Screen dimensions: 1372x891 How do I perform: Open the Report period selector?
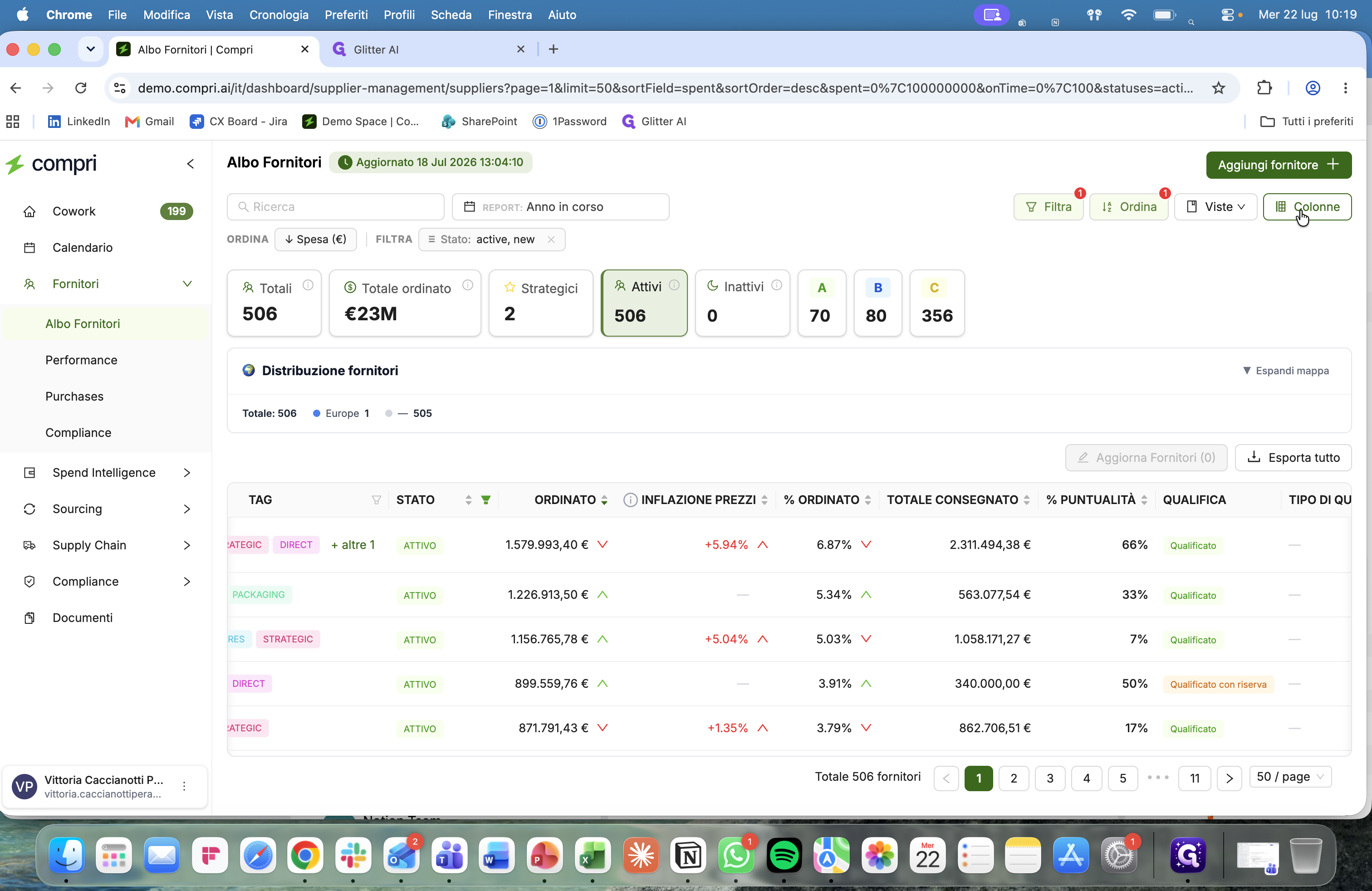pos(560,207)
